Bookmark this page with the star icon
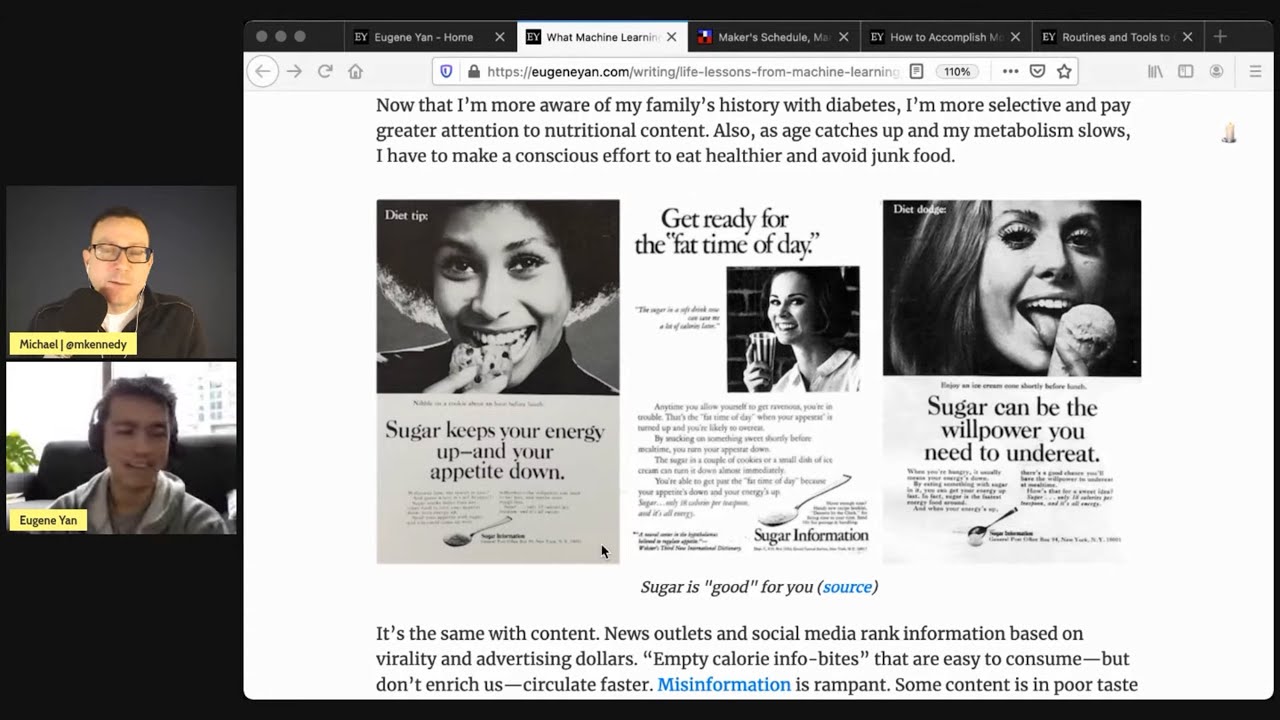 click(1064, 71)
